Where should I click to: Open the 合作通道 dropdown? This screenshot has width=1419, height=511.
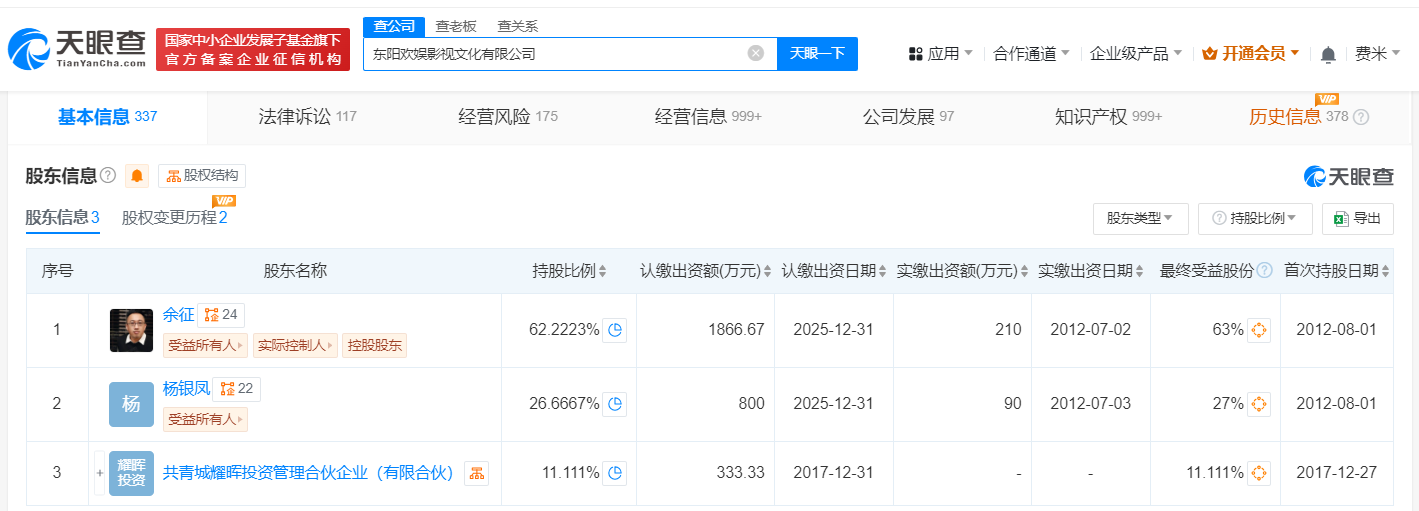pos(1031,54)
